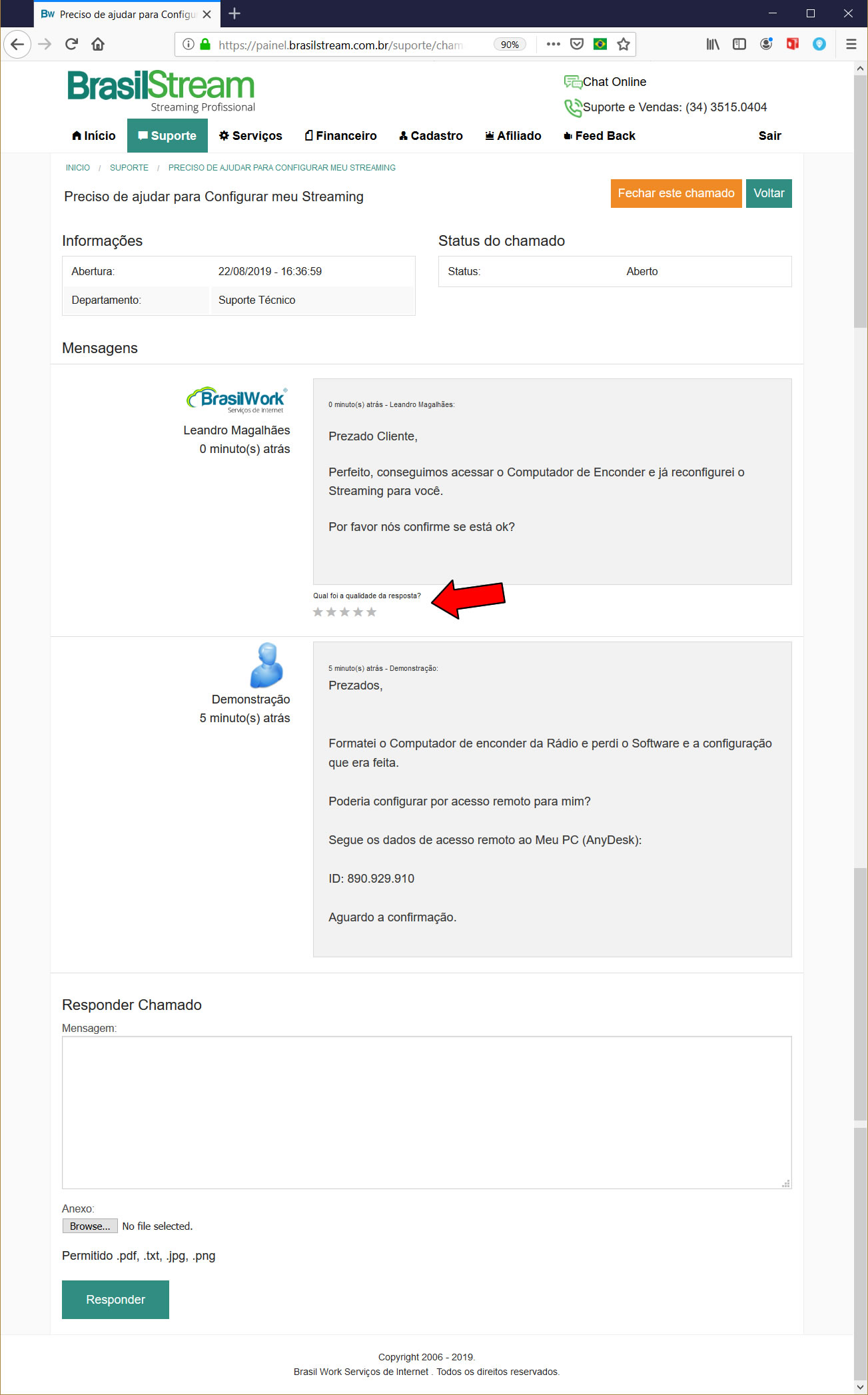
Task: Rate the response with fifth star
Action: pyautogui.click(x=372, y=612)
